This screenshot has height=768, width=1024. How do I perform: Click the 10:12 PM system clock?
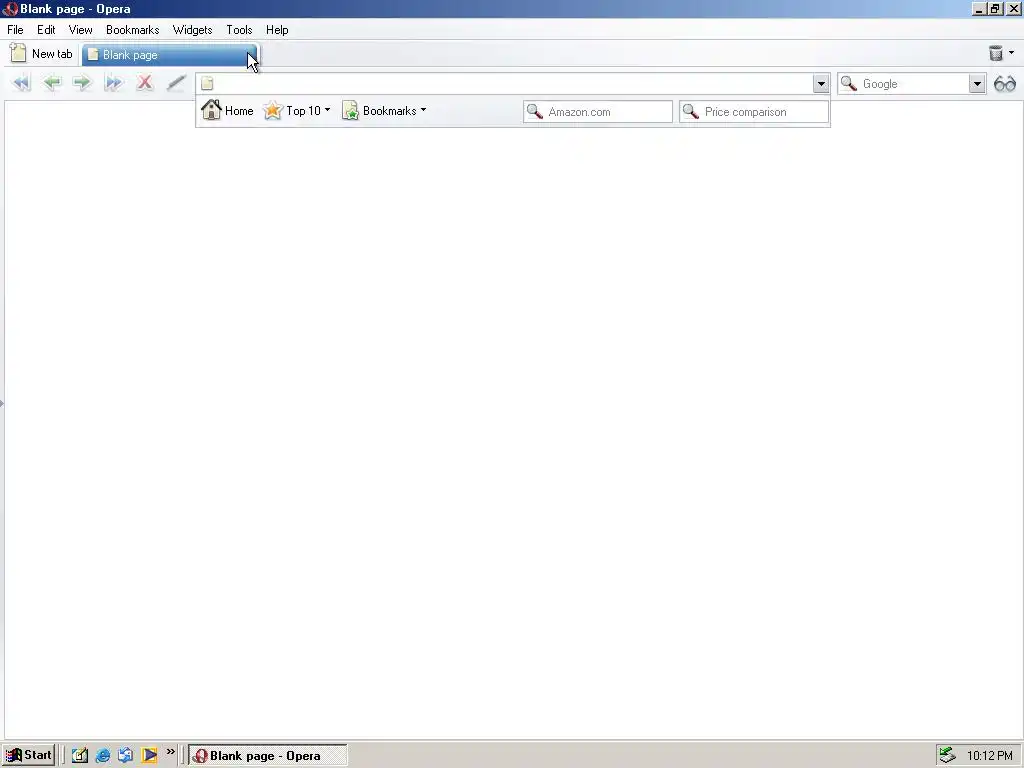[989, 756]
